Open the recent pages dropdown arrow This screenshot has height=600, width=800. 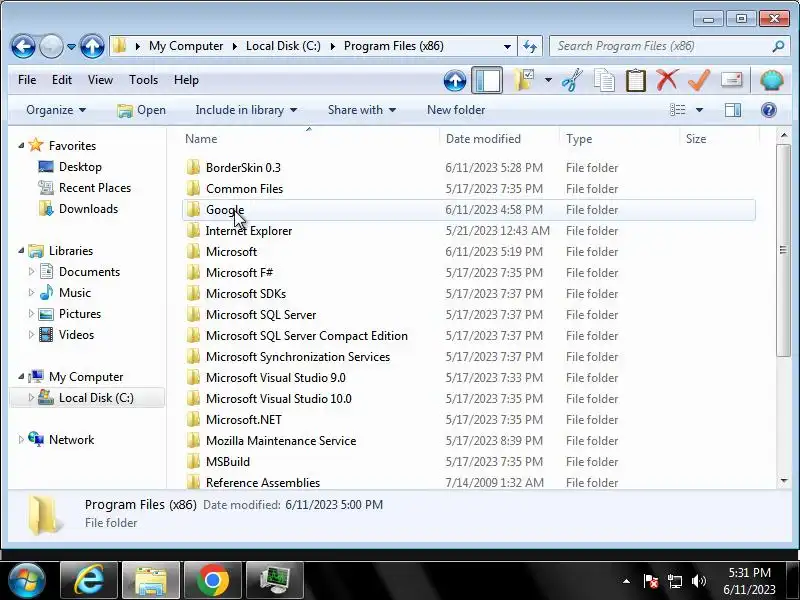click(71, 46)
